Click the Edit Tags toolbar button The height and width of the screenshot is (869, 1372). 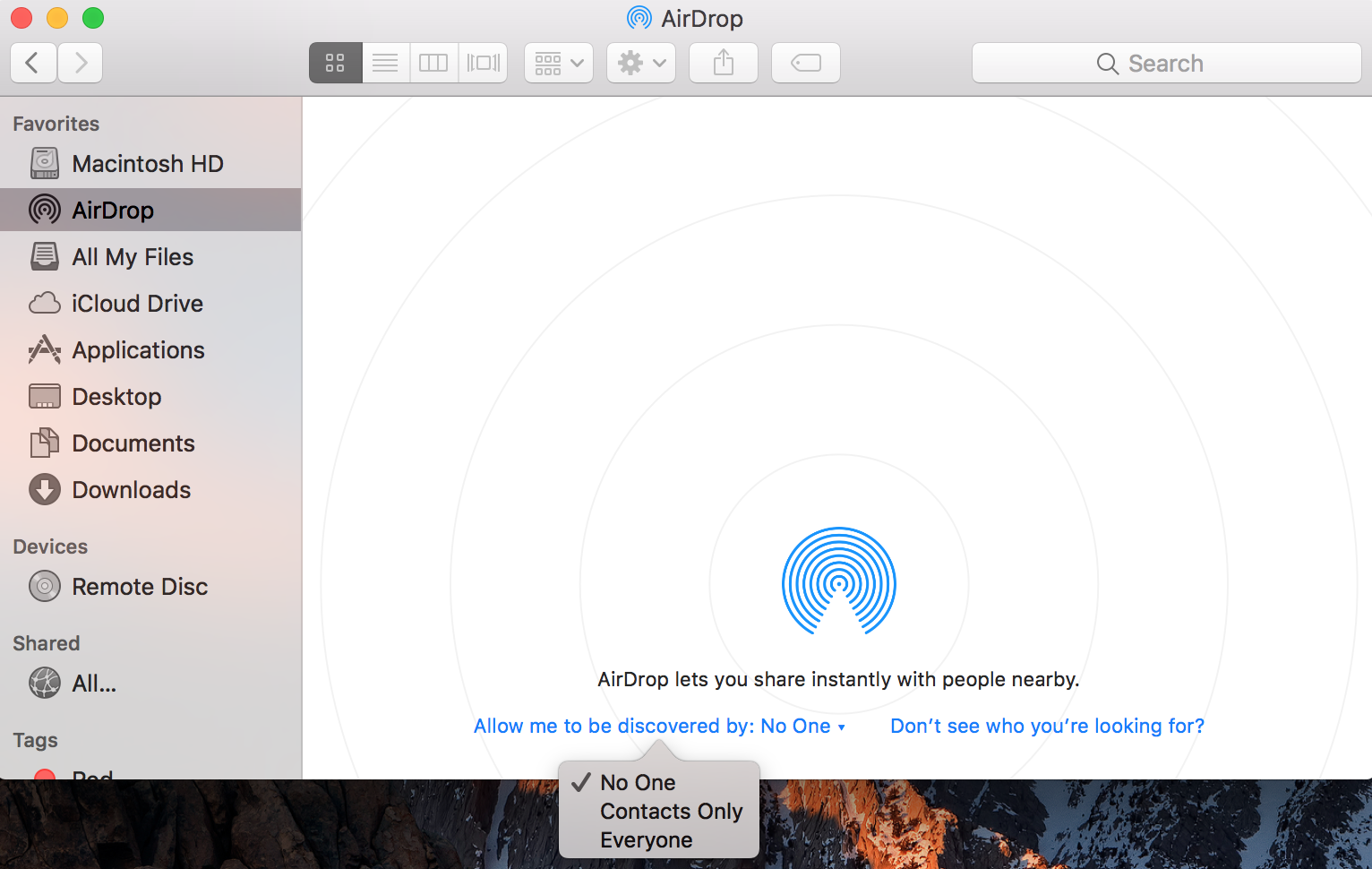click(x=806, y=63)
